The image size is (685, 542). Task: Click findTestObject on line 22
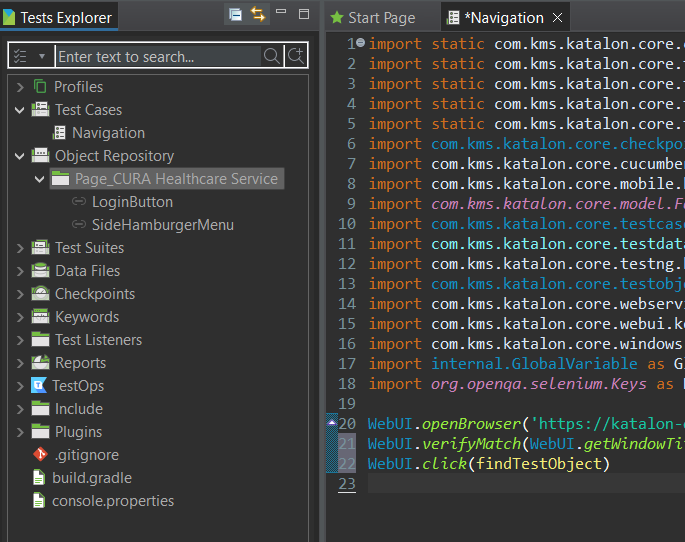pyautogui.click(x=539, y=464)
